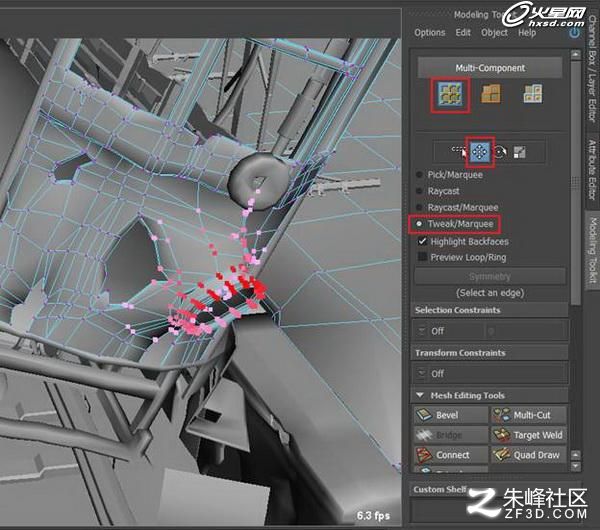Screen dimensions: 600x530
Task: Select the Multi-Component selection mode icon
Action: pos(450,94)
